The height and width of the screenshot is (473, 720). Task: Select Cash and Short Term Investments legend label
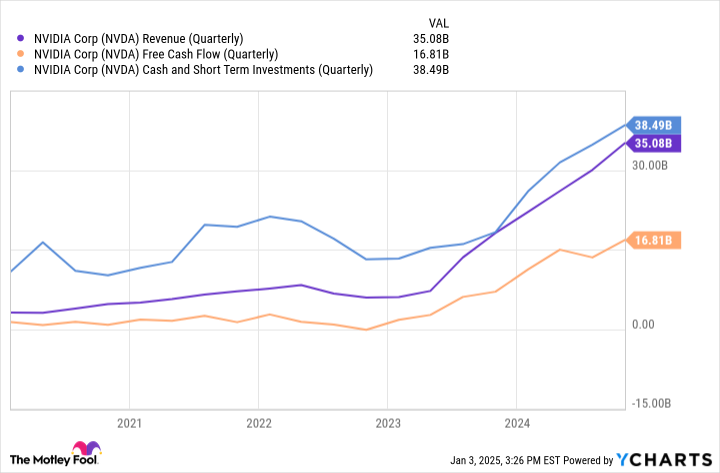[203, 70]
